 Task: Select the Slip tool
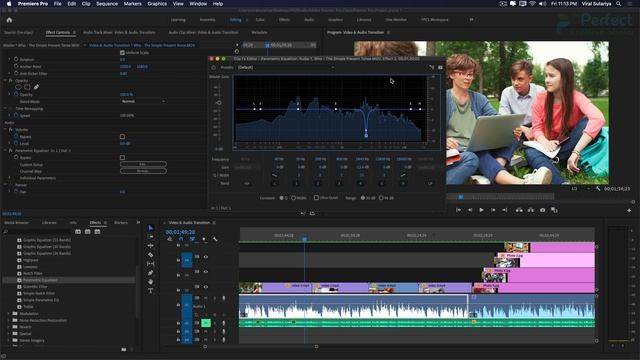coord(150,264)
